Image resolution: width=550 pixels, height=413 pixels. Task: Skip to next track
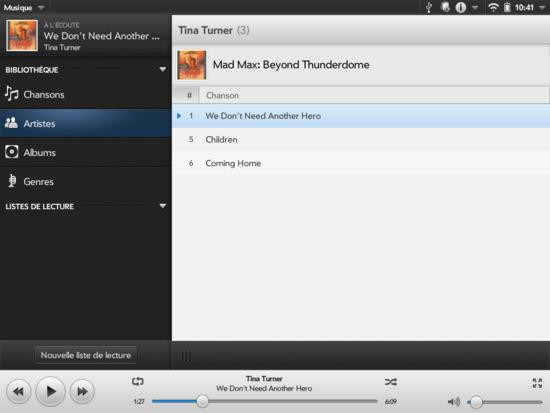[x=82, y=391]
